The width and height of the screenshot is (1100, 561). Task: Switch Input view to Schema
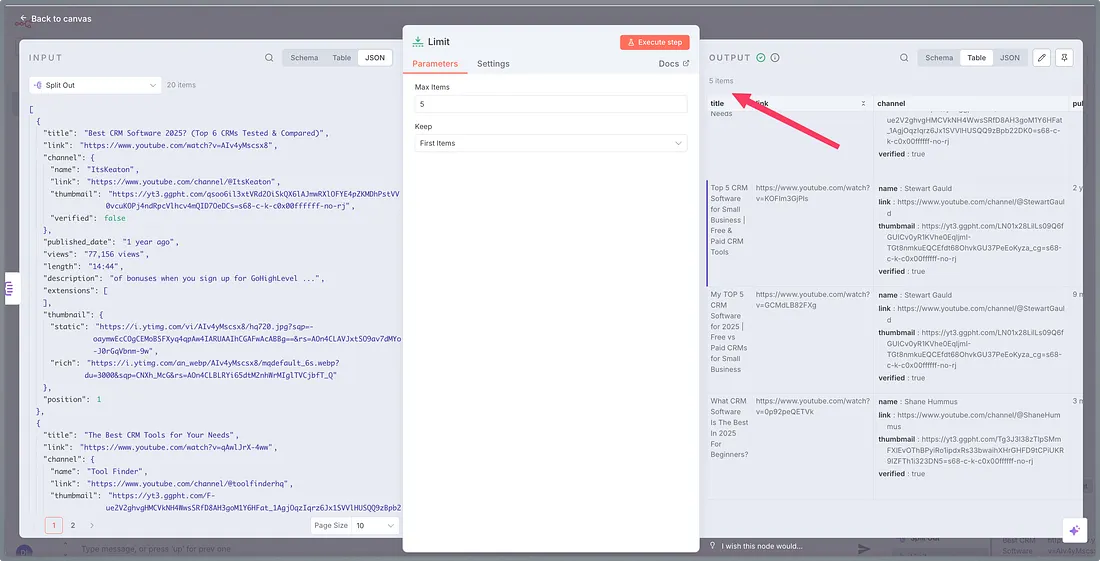click(x=304, y=58)
